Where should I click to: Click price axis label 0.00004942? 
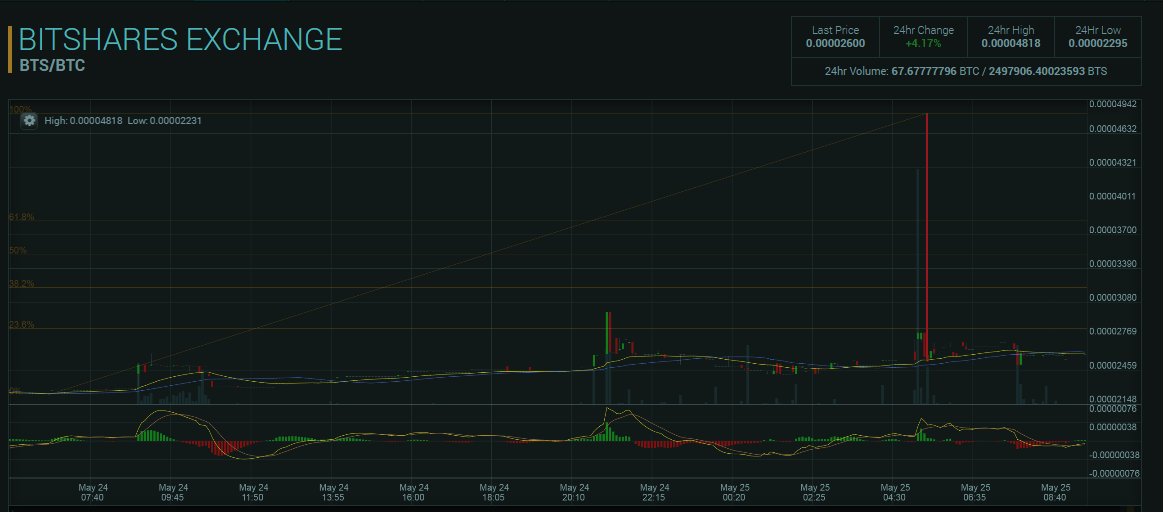1113,104
